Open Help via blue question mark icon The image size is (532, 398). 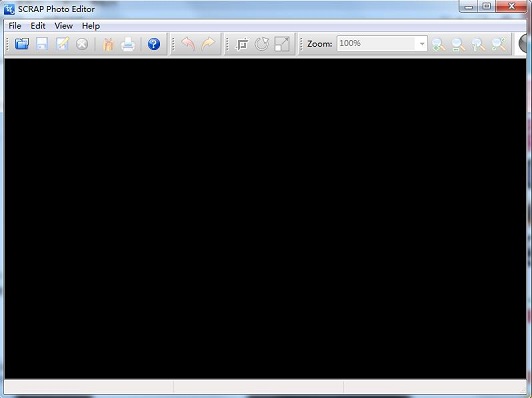pos(154,44)
